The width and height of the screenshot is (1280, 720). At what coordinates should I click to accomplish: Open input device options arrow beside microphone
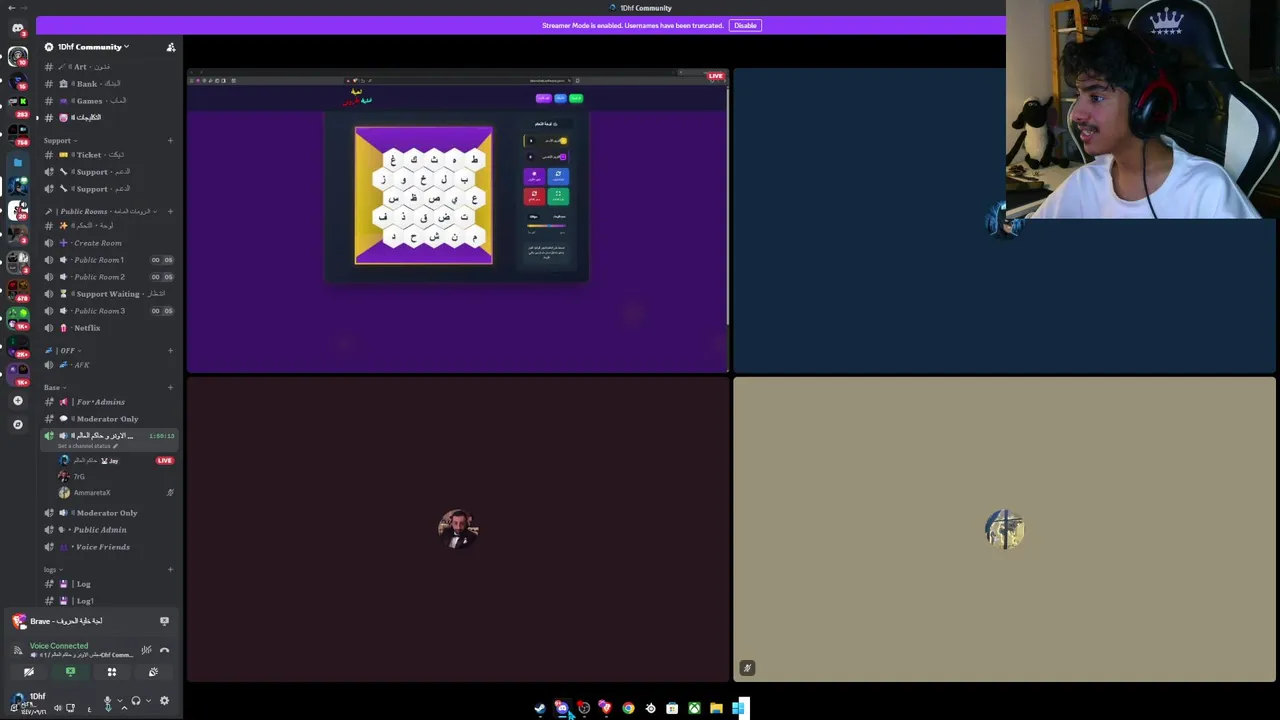tap(120, 702)
